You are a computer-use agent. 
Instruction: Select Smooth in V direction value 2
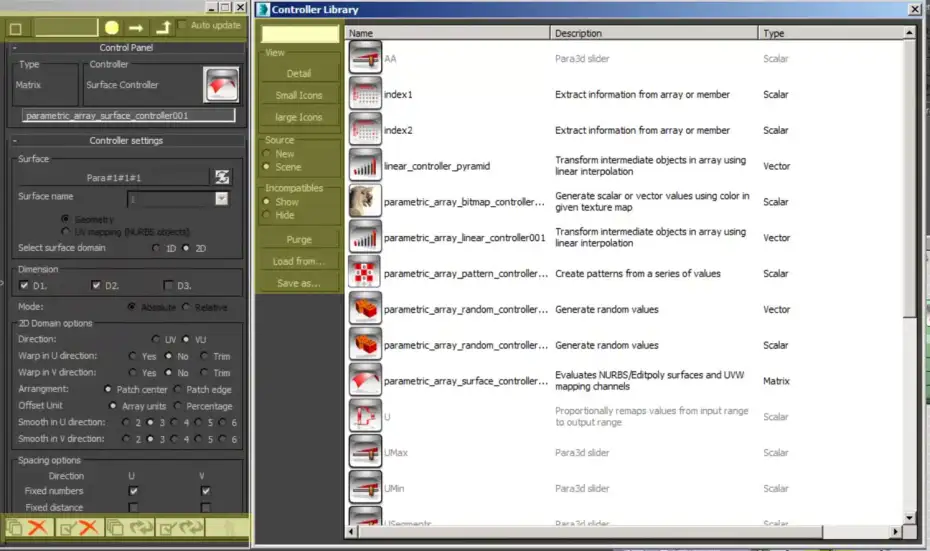pos(126,439)
